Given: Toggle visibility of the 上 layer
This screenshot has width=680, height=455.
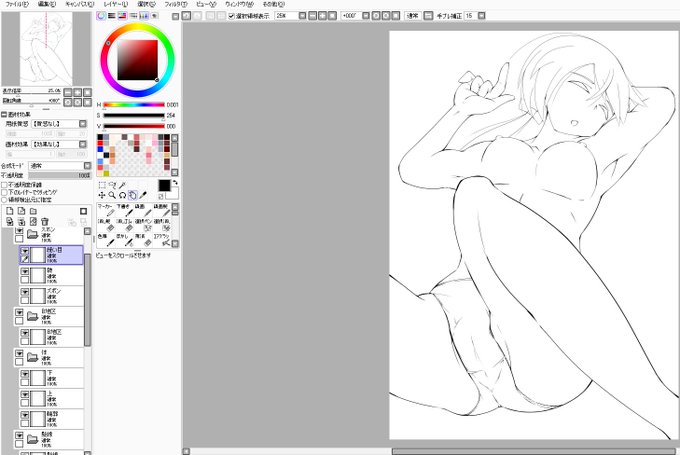Looking at the screenshot, I should [x=25, y=395].
